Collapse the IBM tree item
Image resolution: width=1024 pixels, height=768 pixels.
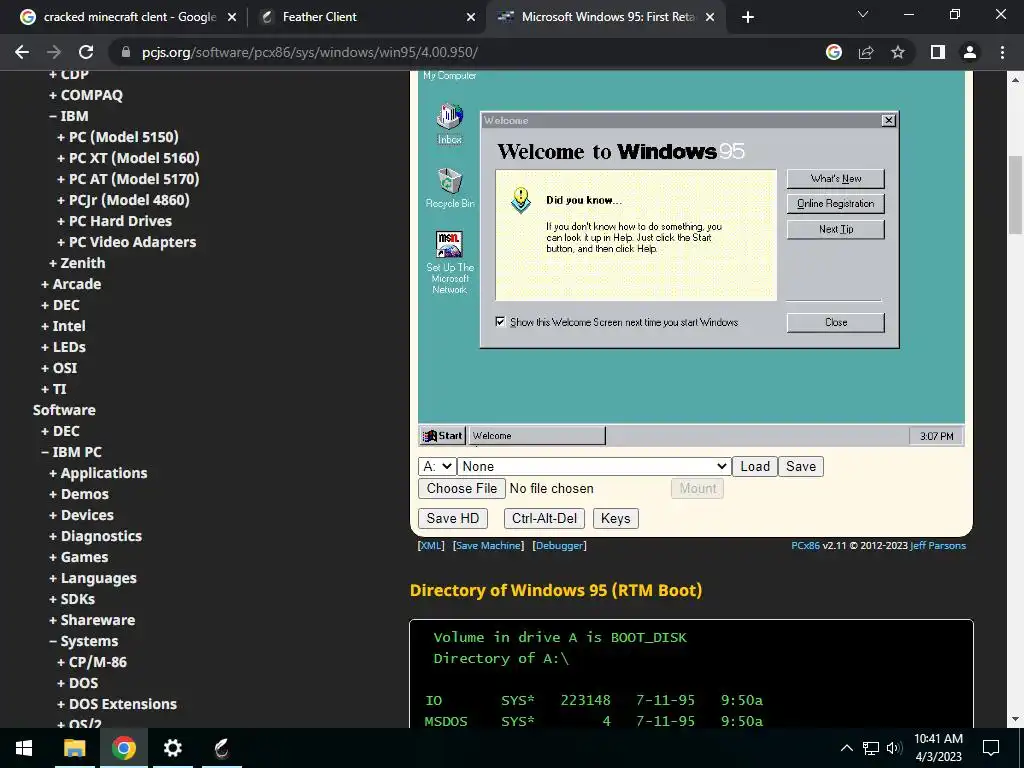69,116
